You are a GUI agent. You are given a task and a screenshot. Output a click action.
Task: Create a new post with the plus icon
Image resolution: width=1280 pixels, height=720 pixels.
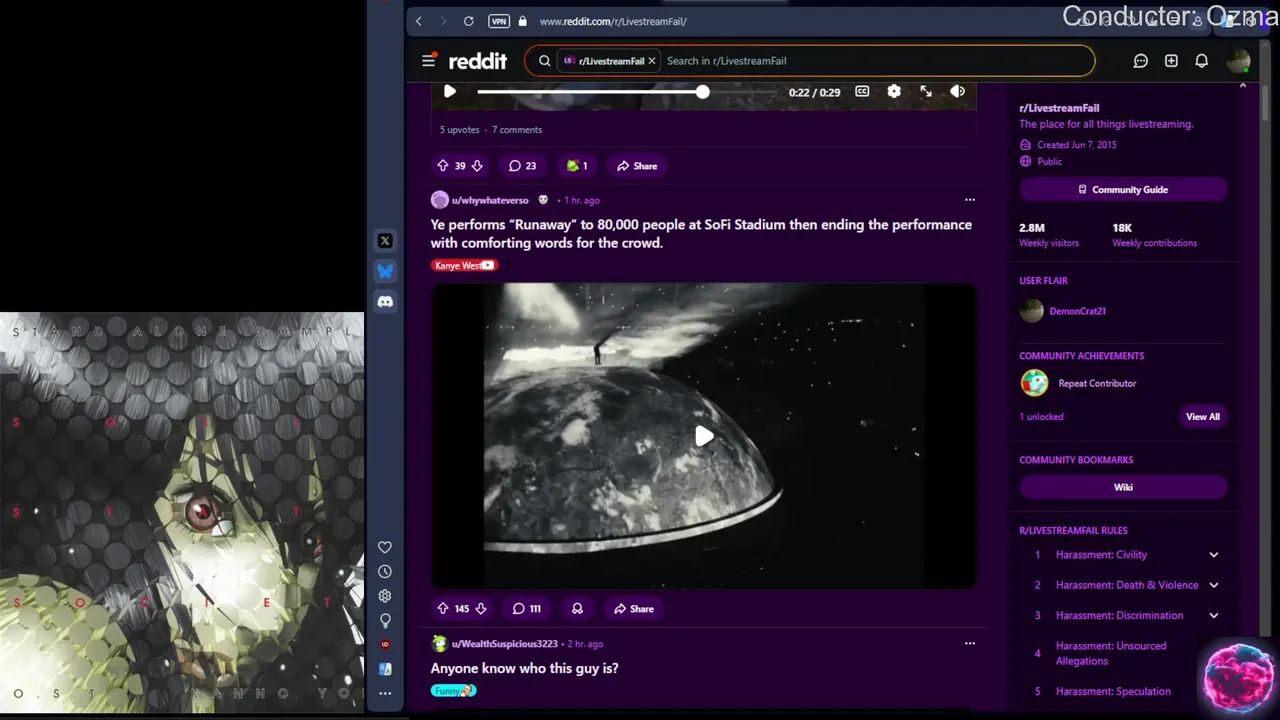point(1171,61)
